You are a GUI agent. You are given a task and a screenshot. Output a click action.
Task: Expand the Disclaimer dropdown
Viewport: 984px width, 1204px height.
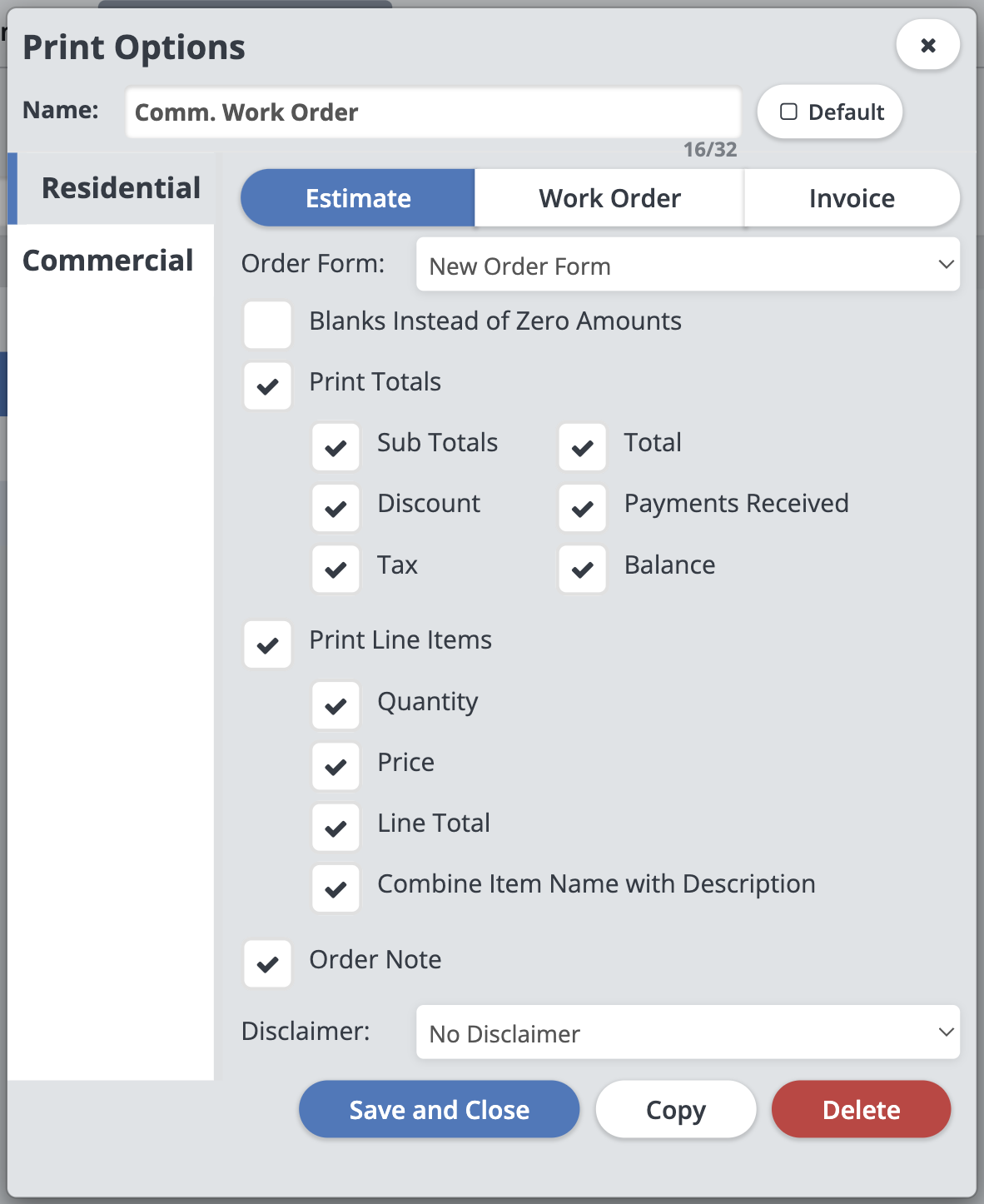[x=688, y=1032]
